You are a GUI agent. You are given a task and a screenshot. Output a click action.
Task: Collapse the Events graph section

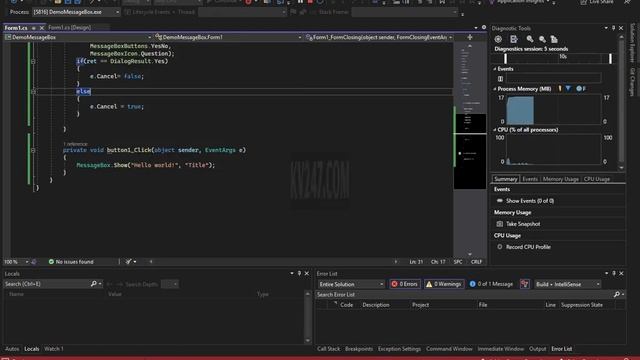(495, 69)
